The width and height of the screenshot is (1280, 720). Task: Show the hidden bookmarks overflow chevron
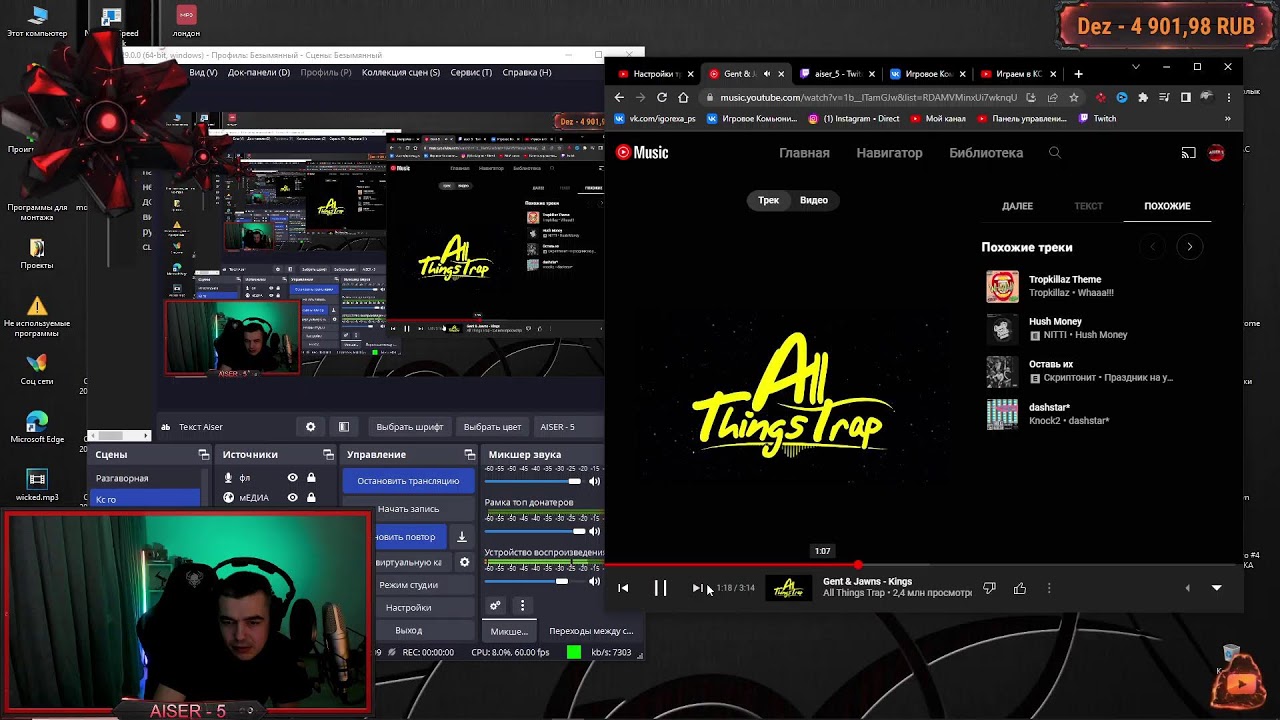pyautogui.click(x=1228, y=118)
